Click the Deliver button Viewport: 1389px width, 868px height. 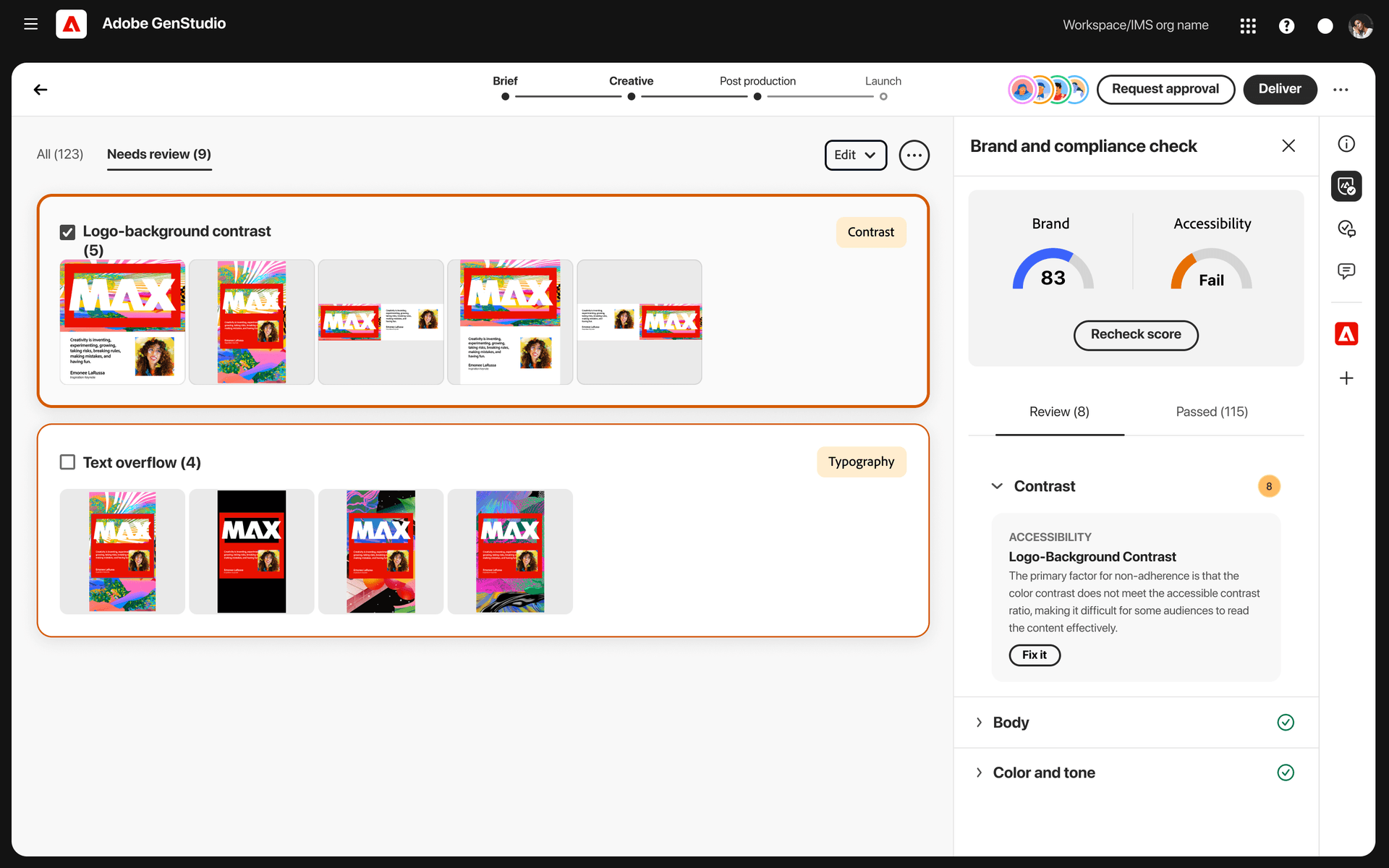pos(1280,89)
